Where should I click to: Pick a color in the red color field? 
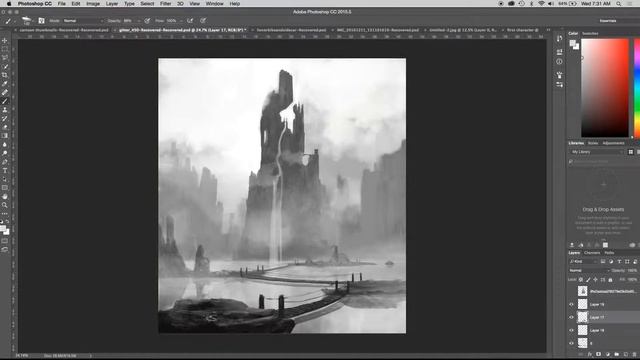tap(605, 88)
